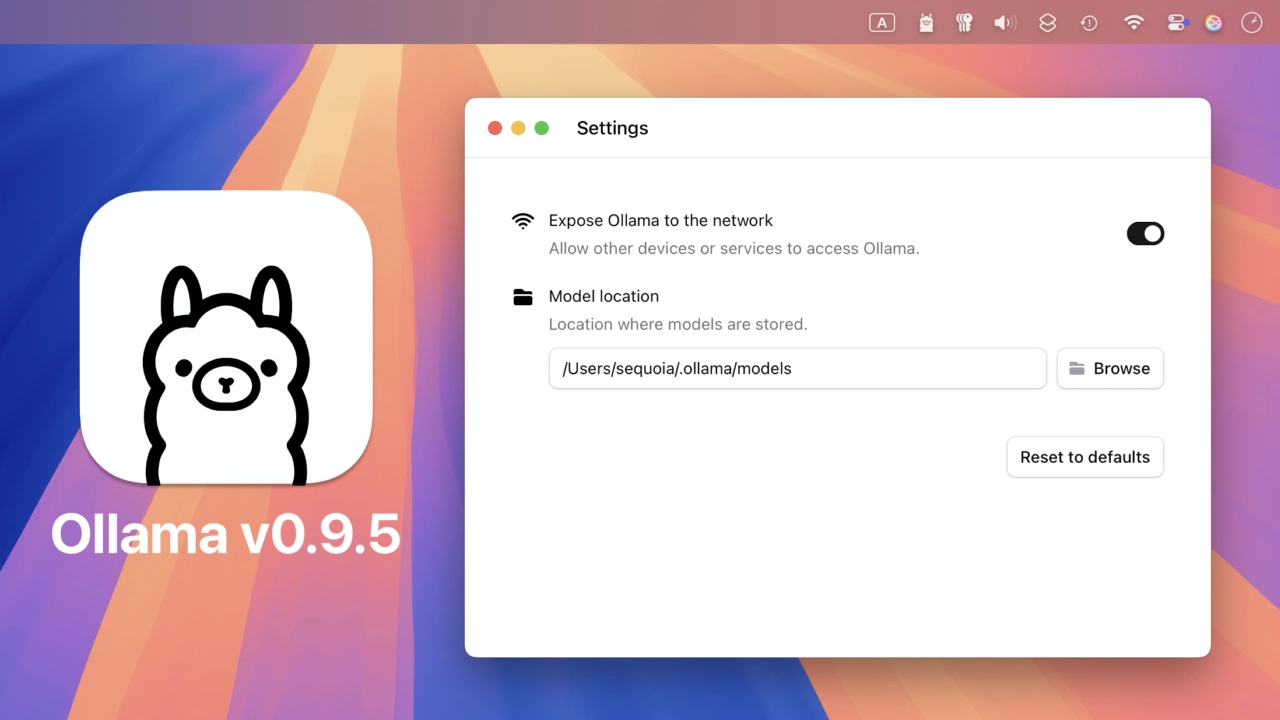Click the folder icon beside Model location label

522,297
